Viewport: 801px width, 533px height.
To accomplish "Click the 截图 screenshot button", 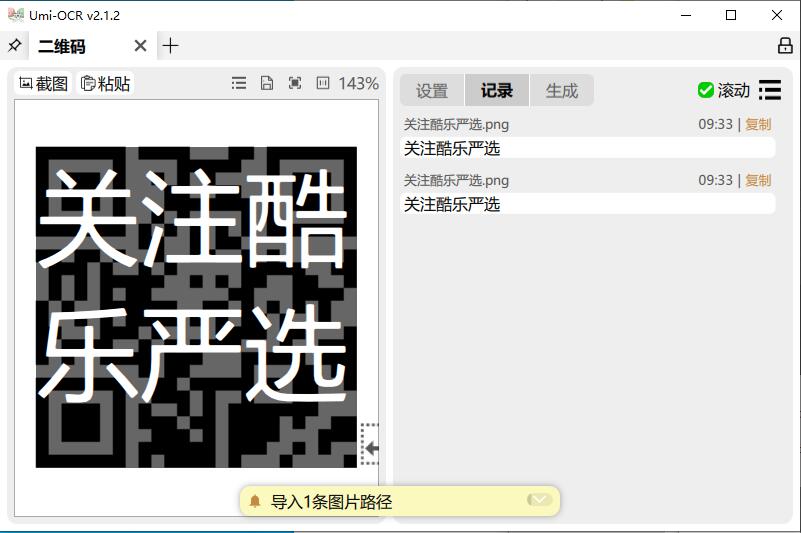I will pyautogui.click(x=43, y=83).
